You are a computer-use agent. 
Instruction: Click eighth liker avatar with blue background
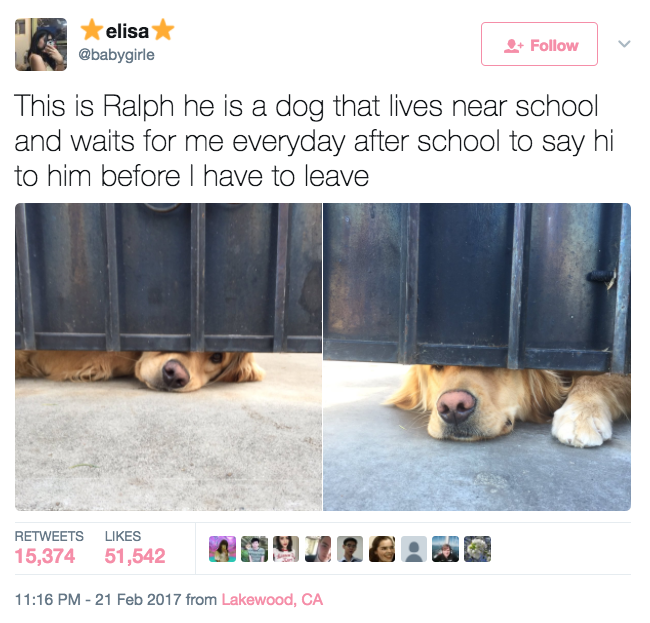[446, 549]
